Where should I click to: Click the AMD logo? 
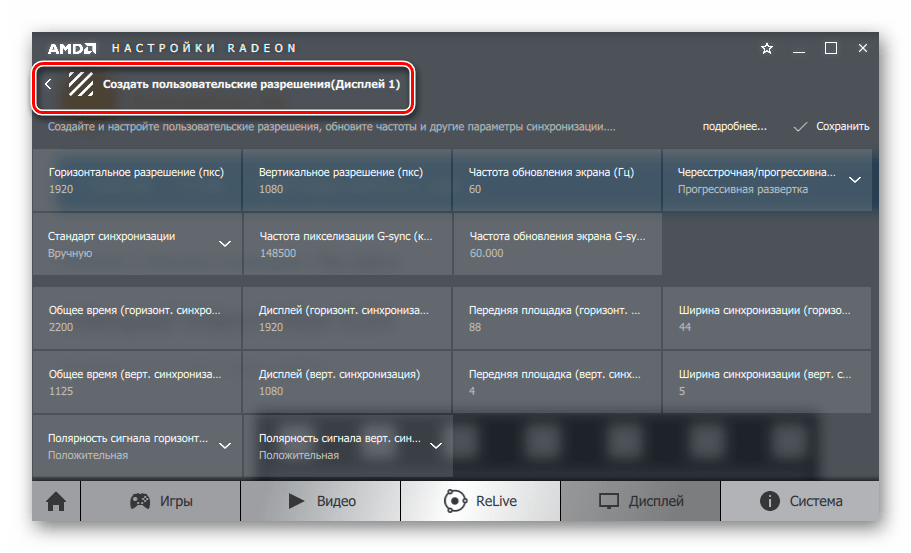[71, 48]
